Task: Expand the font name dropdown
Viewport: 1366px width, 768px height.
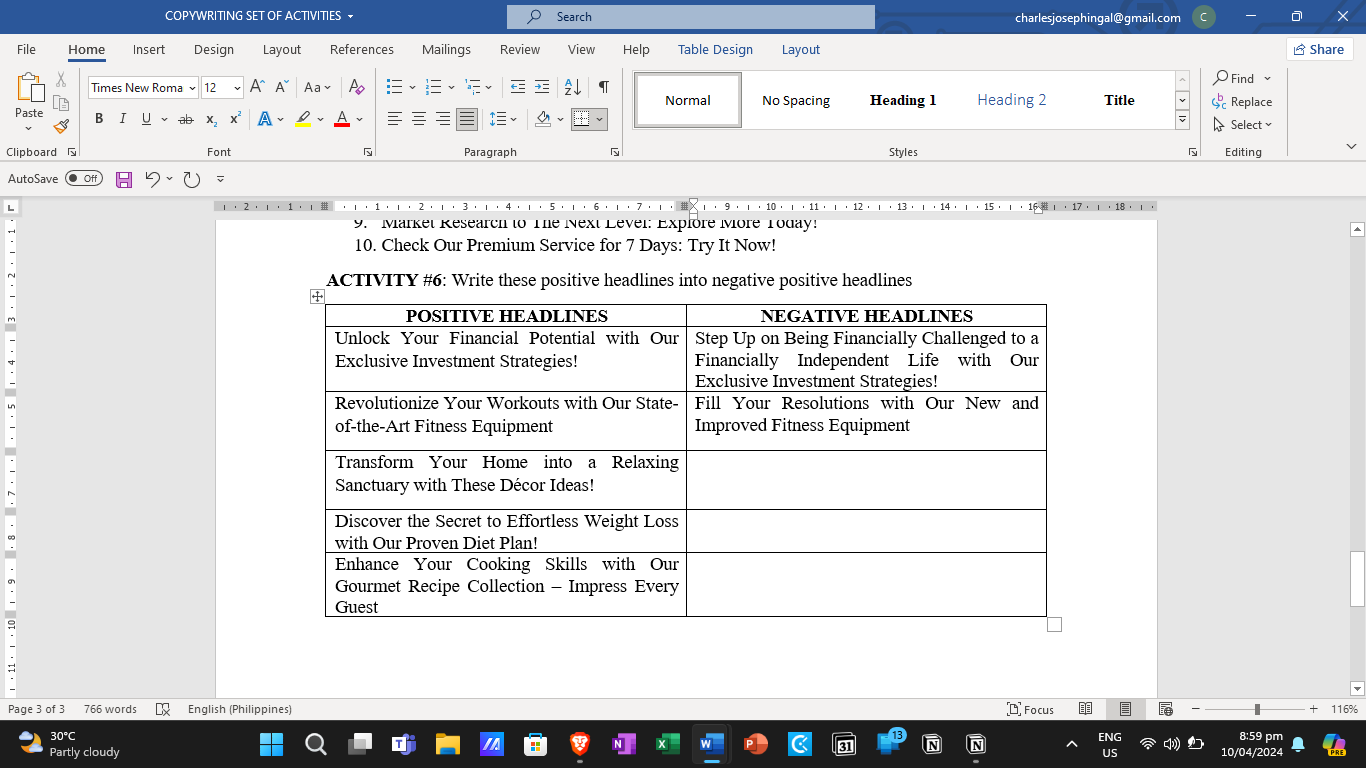Action: [192, 88]
